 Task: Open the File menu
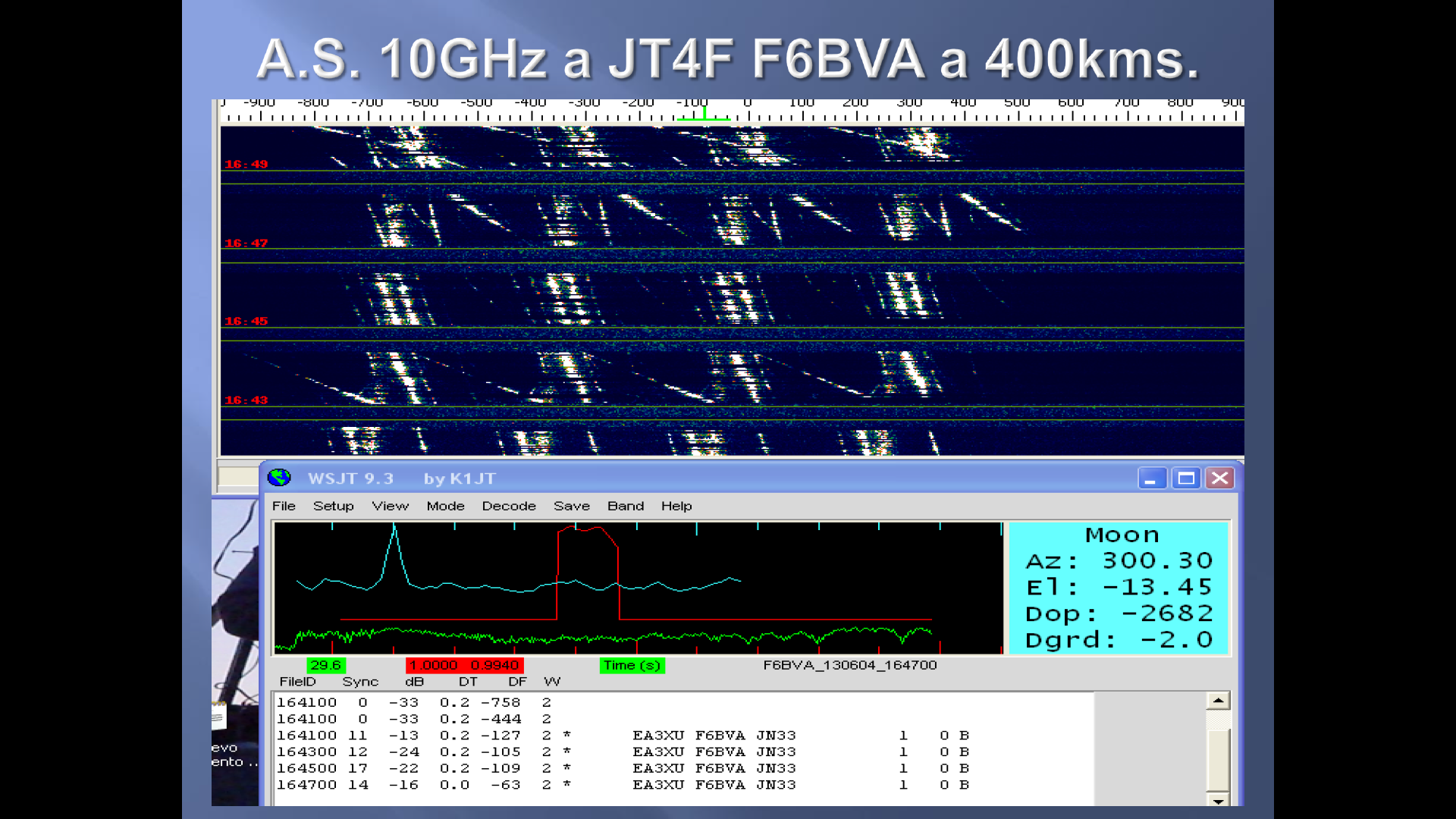(284, 506)
